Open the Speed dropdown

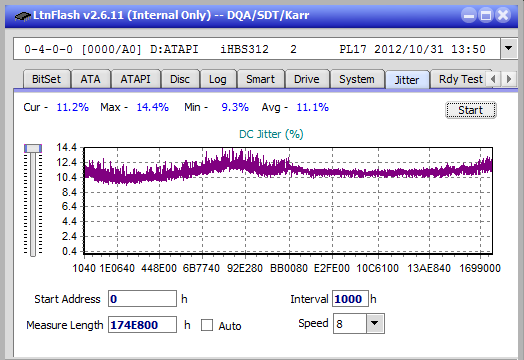[x=375, y=324]
